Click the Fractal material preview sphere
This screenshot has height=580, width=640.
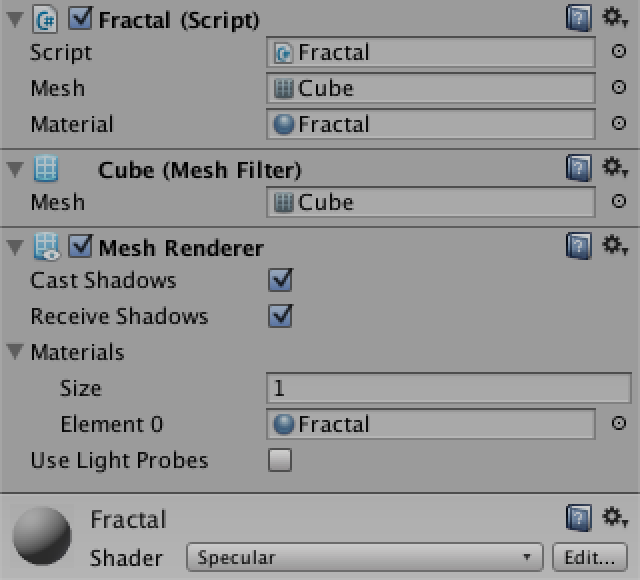(x=42, y=536)
